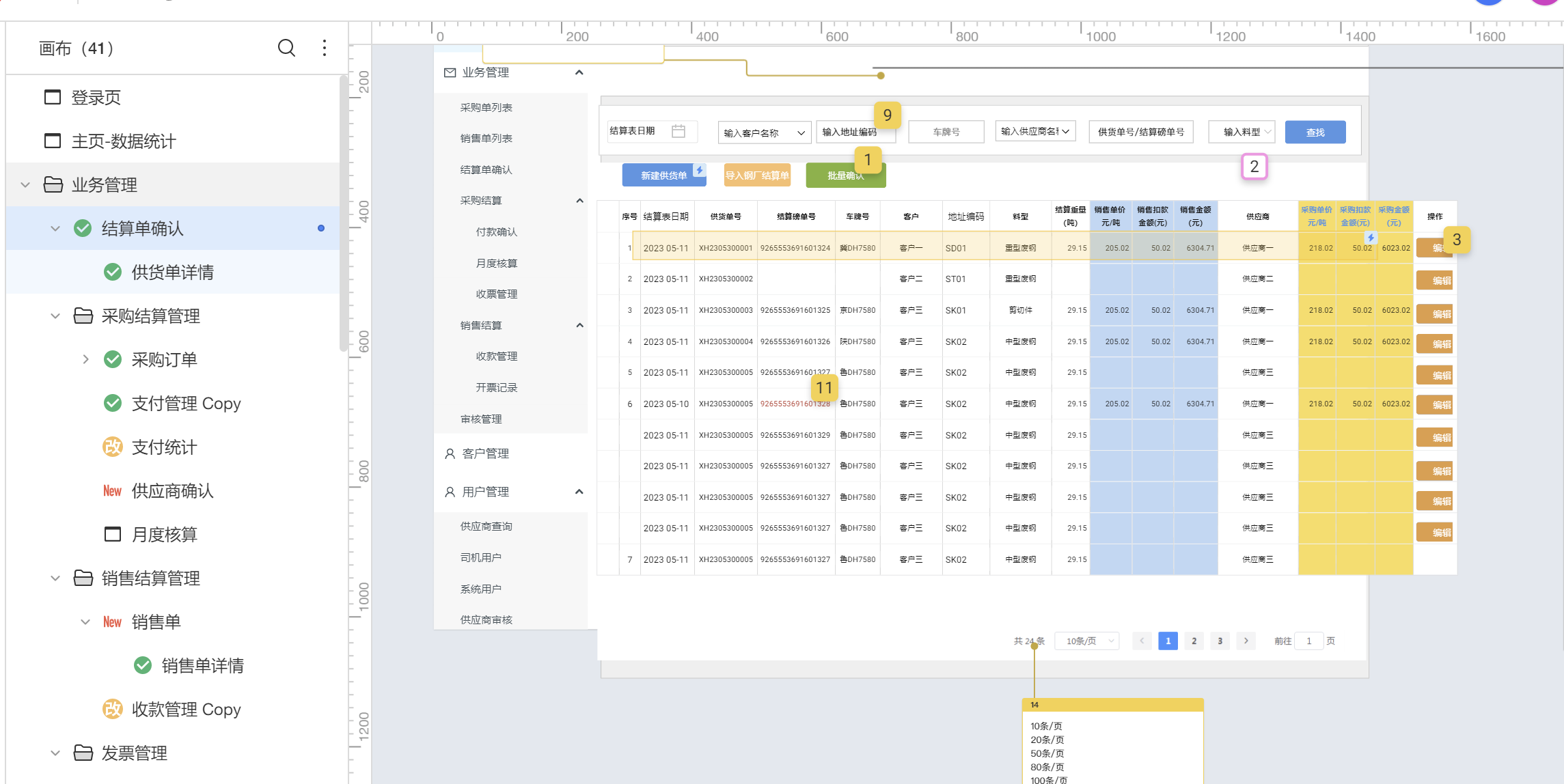Click red 结算磅单号 9265553691601328 cell
This screenshot has height=784, width=1564.
[x=795, y=404]
